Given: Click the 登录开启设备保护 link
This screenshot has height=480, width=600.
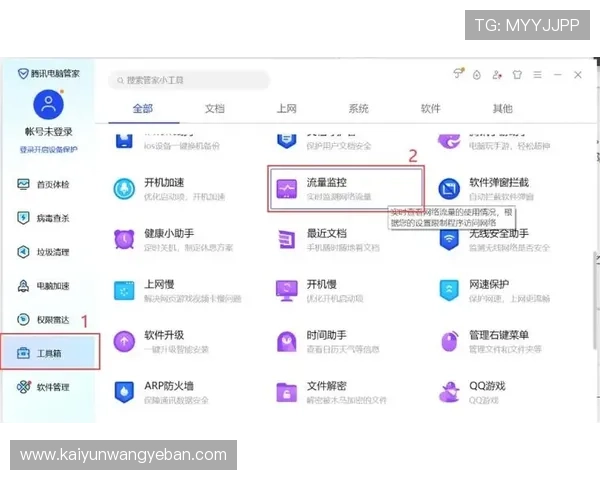Looking at the screenshot, I should (x=49, y=149).
